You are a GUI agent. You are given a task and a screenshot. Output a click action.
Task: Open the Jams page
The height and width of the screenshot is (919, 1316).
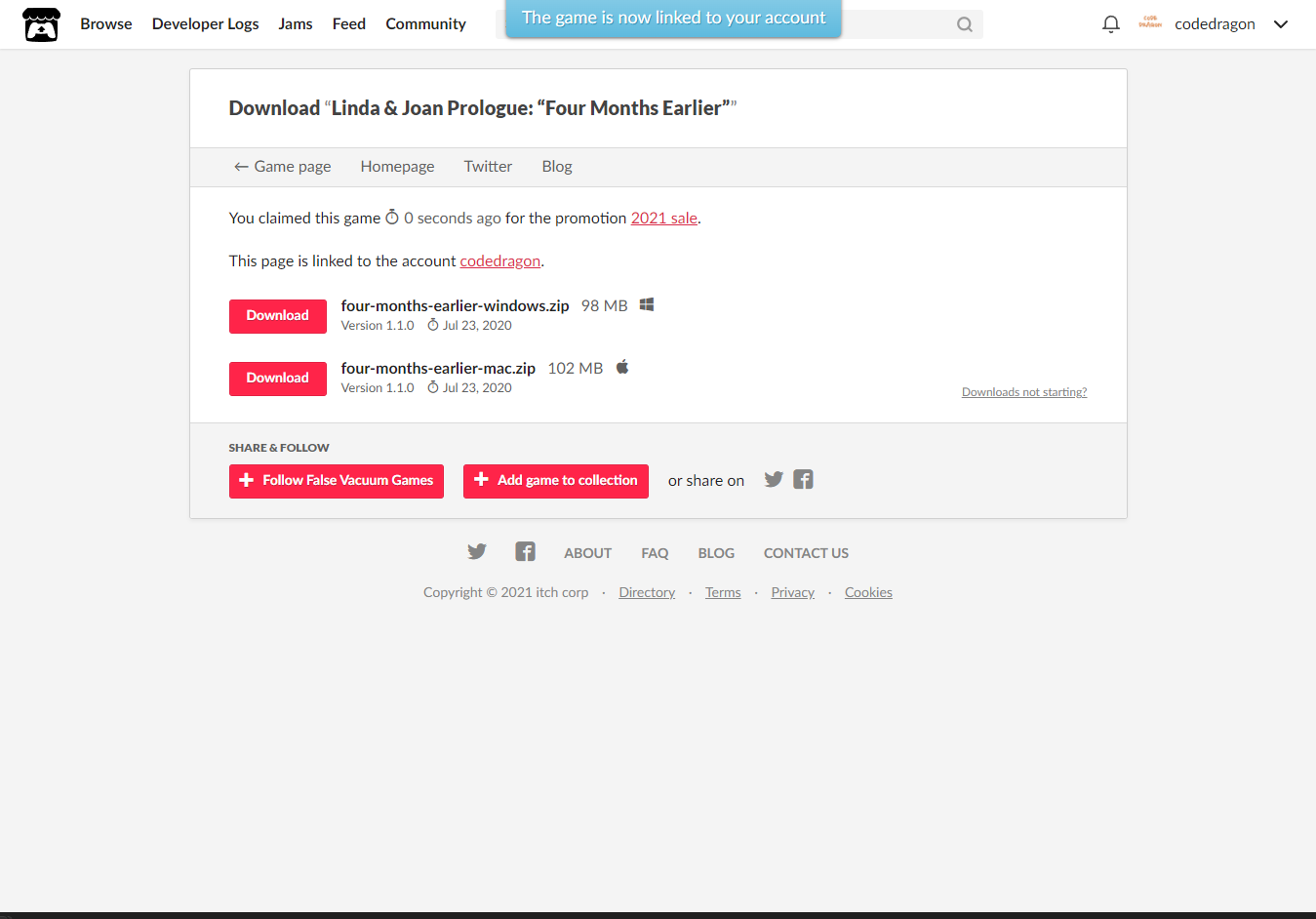pyautogui.click(x=296, y=23)
